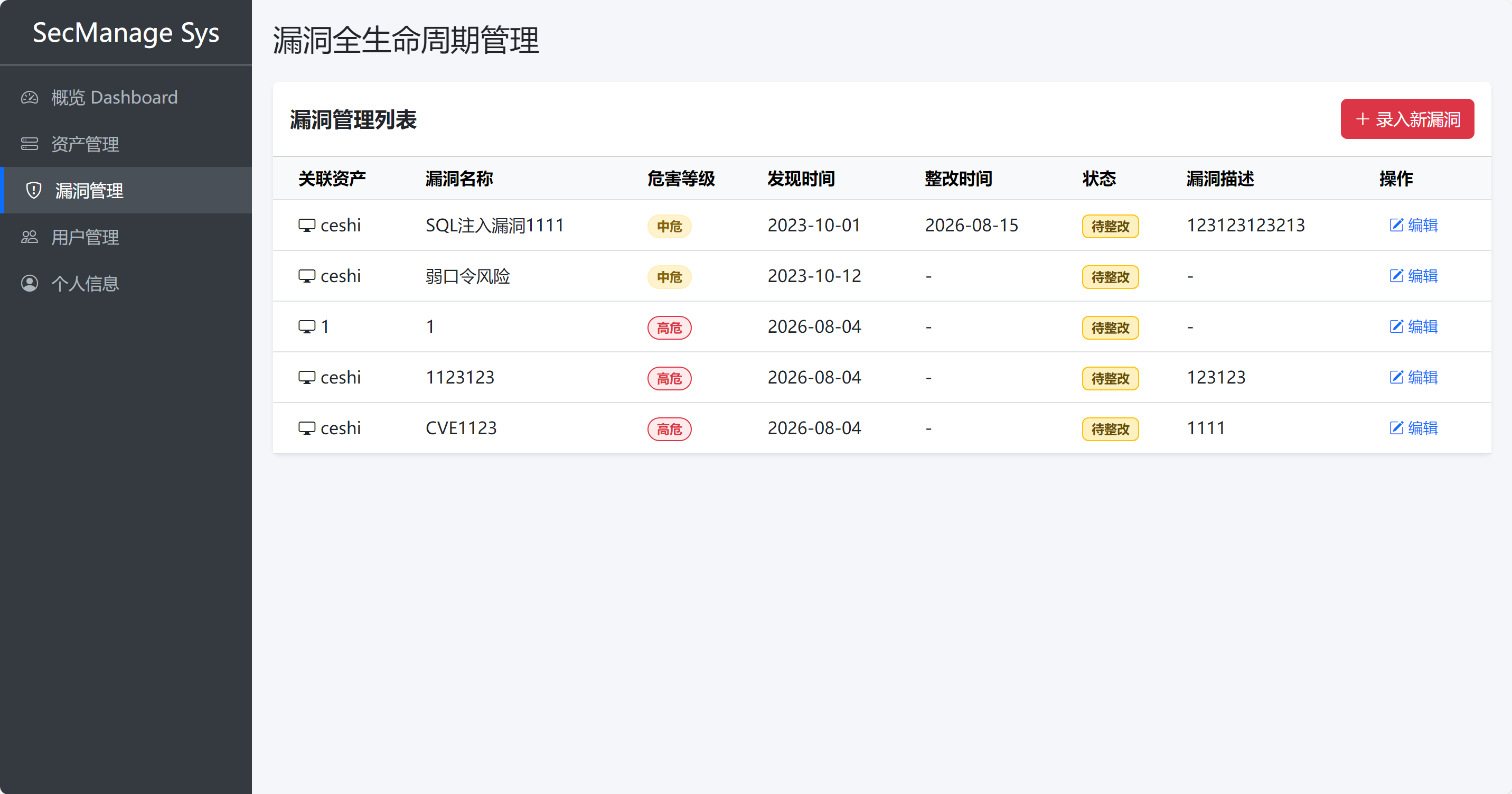Click 漏洞名称 column header
Viewport: 1512px width, 794px height.
point(459,179)
